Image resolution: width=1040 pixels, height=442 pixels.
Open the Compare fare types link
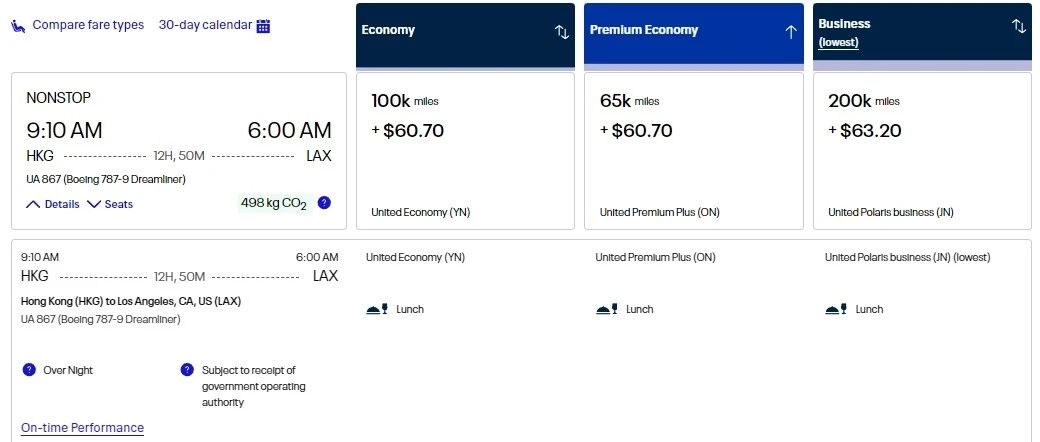tap(88, 25)
